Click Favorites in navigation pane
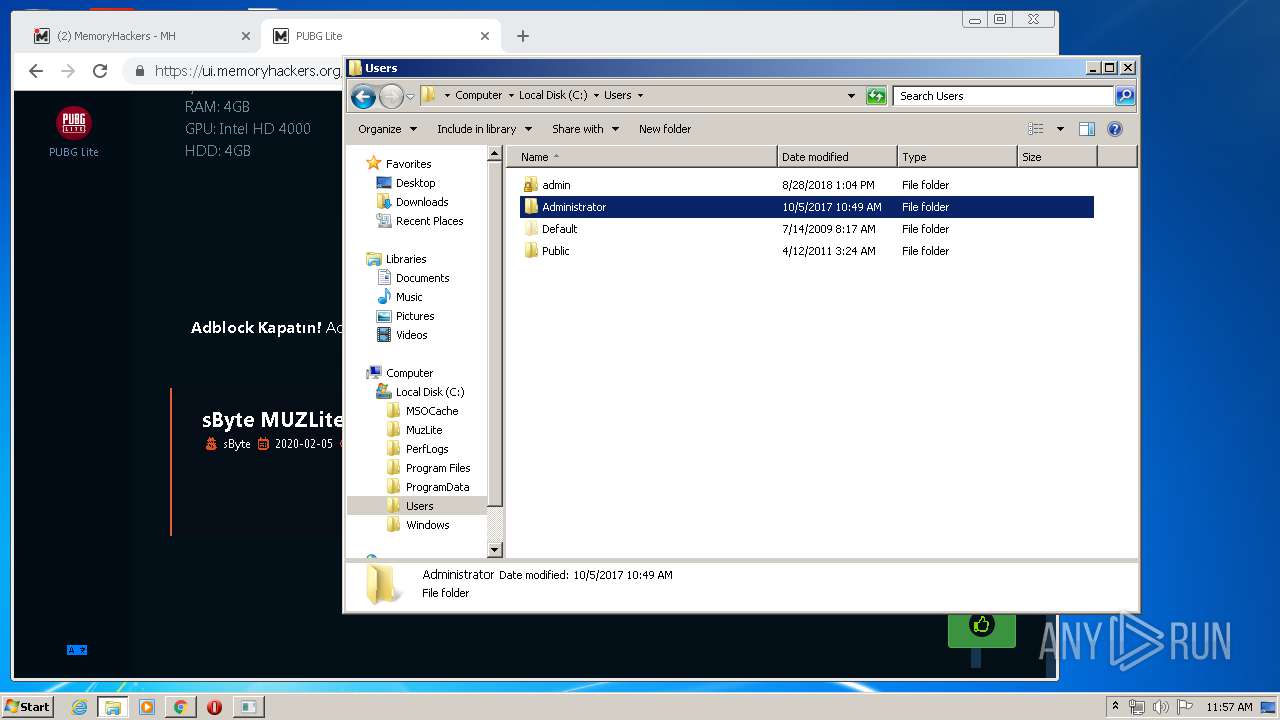1280x720 pixels. [408, 164]
